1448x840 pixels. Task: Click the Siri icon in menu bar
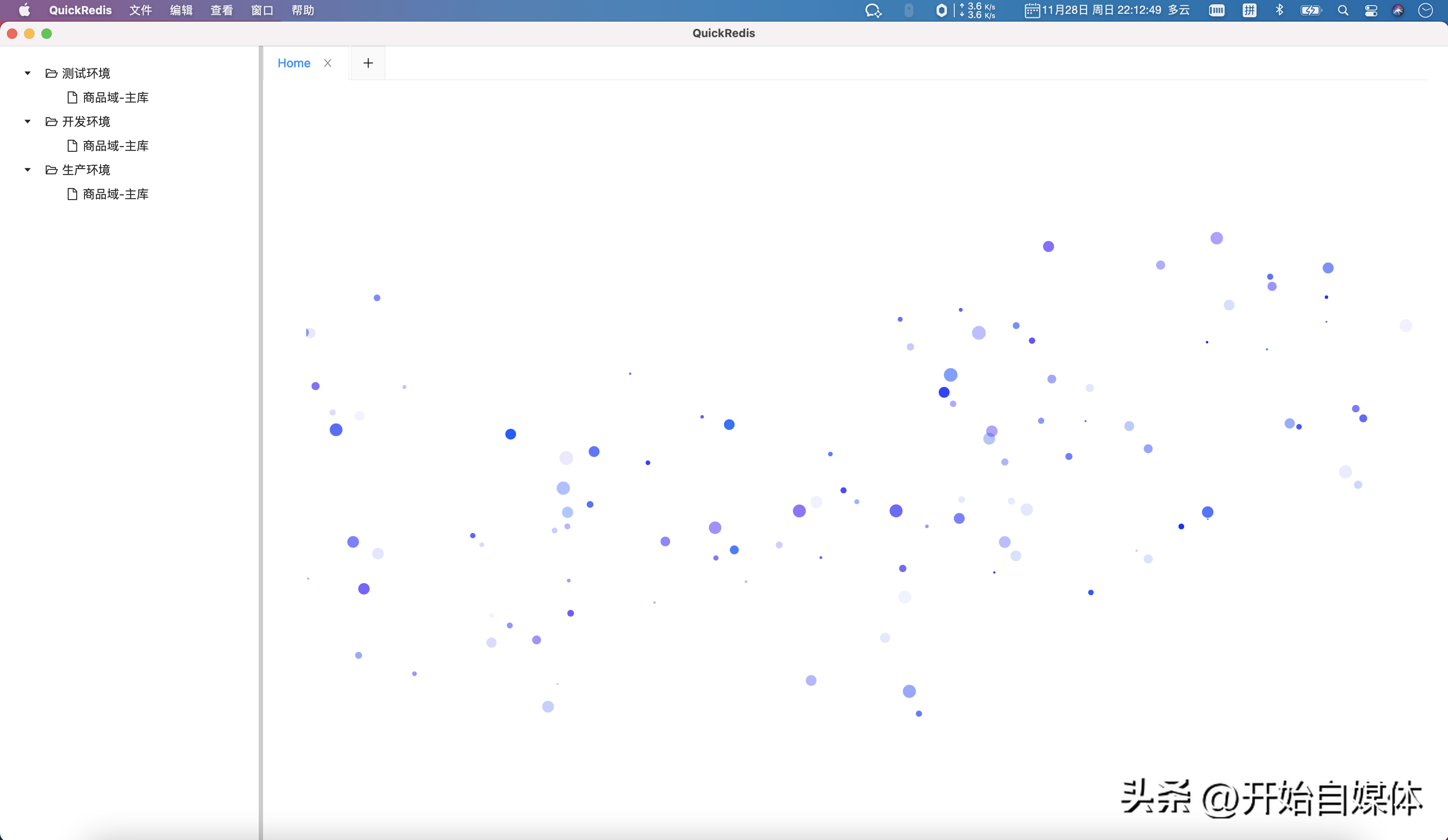pyautogui.click(x=1398, y=10)
